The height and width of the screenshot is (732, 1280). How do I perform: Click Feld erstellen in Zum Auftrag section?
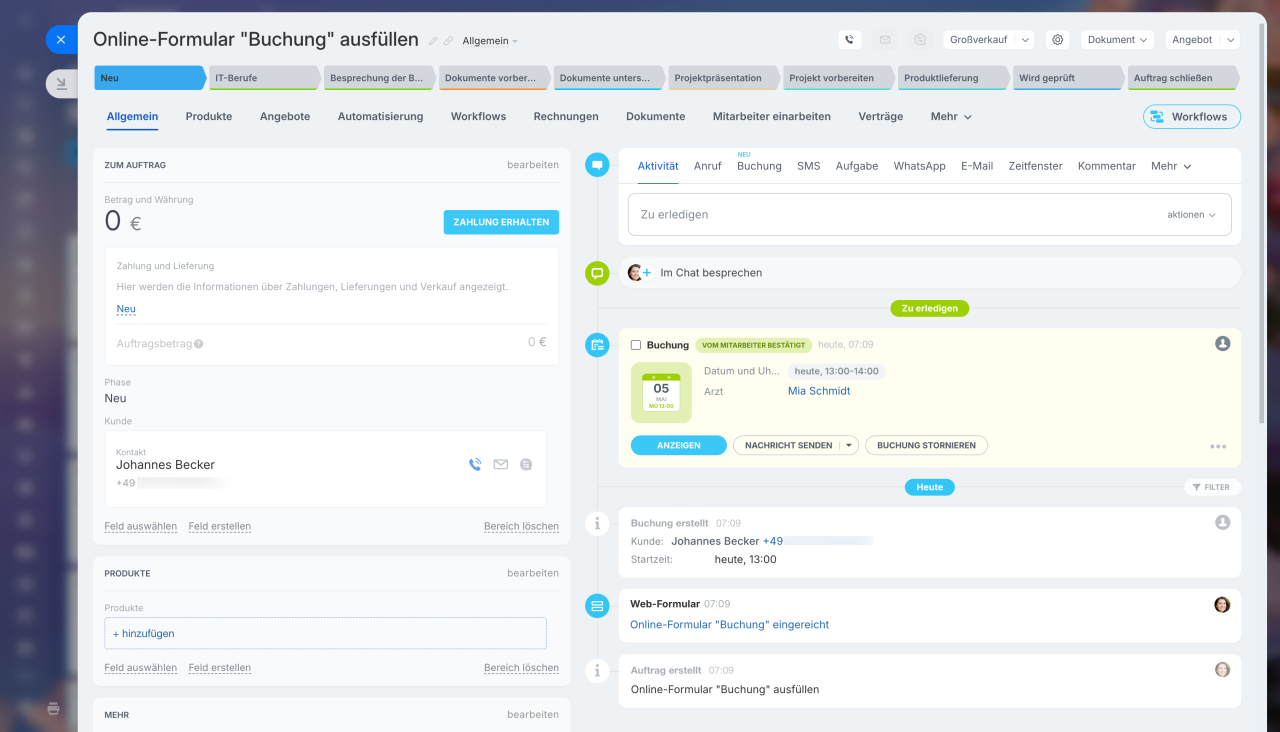220,527
